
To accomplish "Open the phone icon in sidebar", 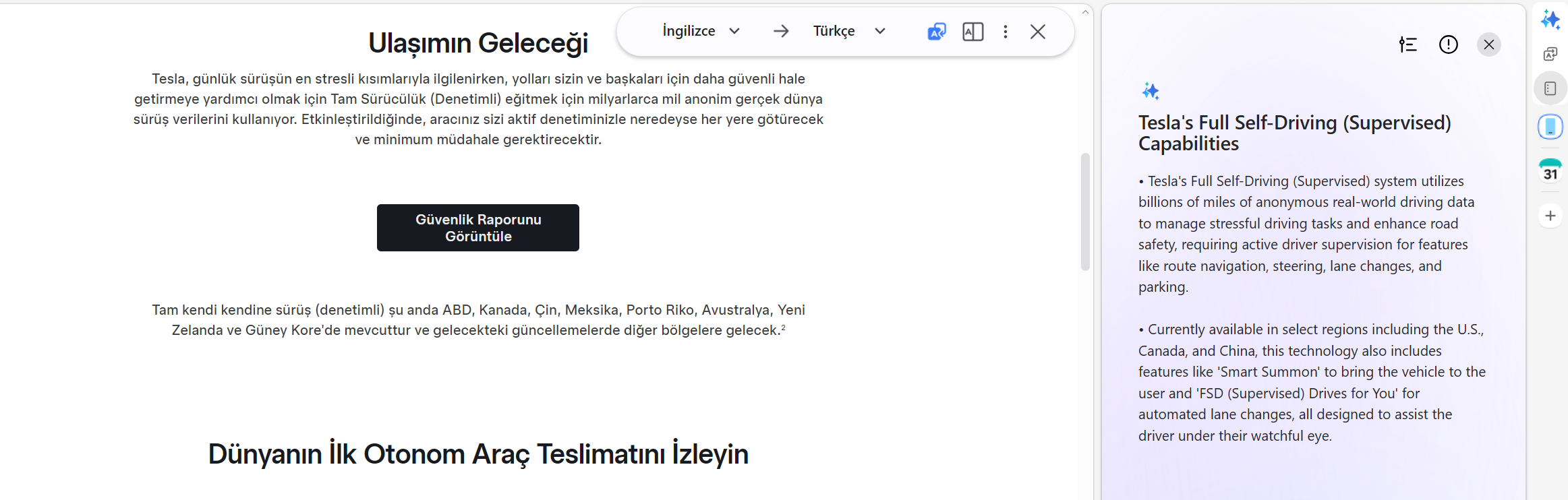I will pos(1550,127).
